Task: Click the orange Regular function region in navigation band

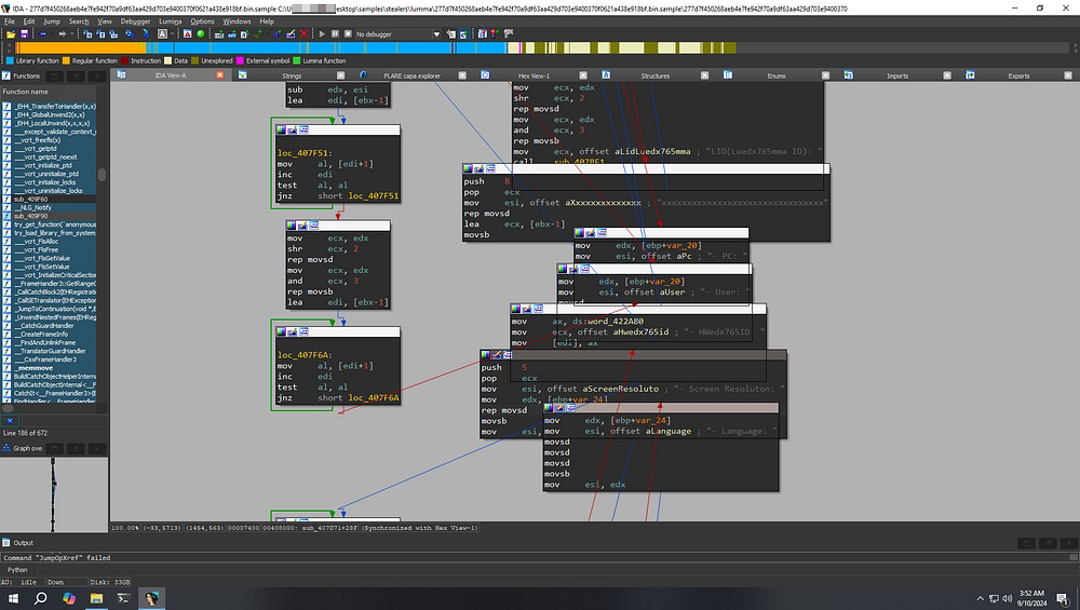Action: point(80,47)
